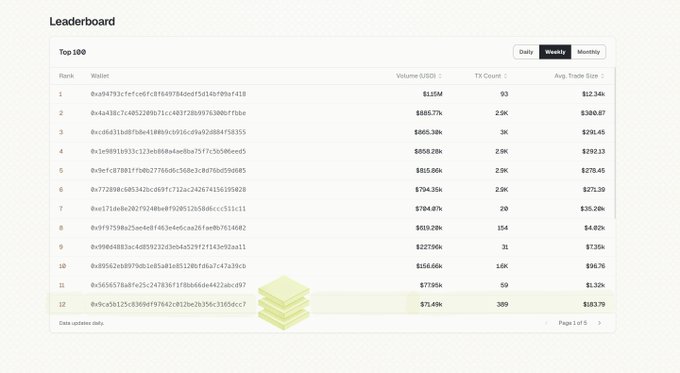Click the $292.13 average trade size
This screenshot has width=680, height=373.
[x=593, y=151]
